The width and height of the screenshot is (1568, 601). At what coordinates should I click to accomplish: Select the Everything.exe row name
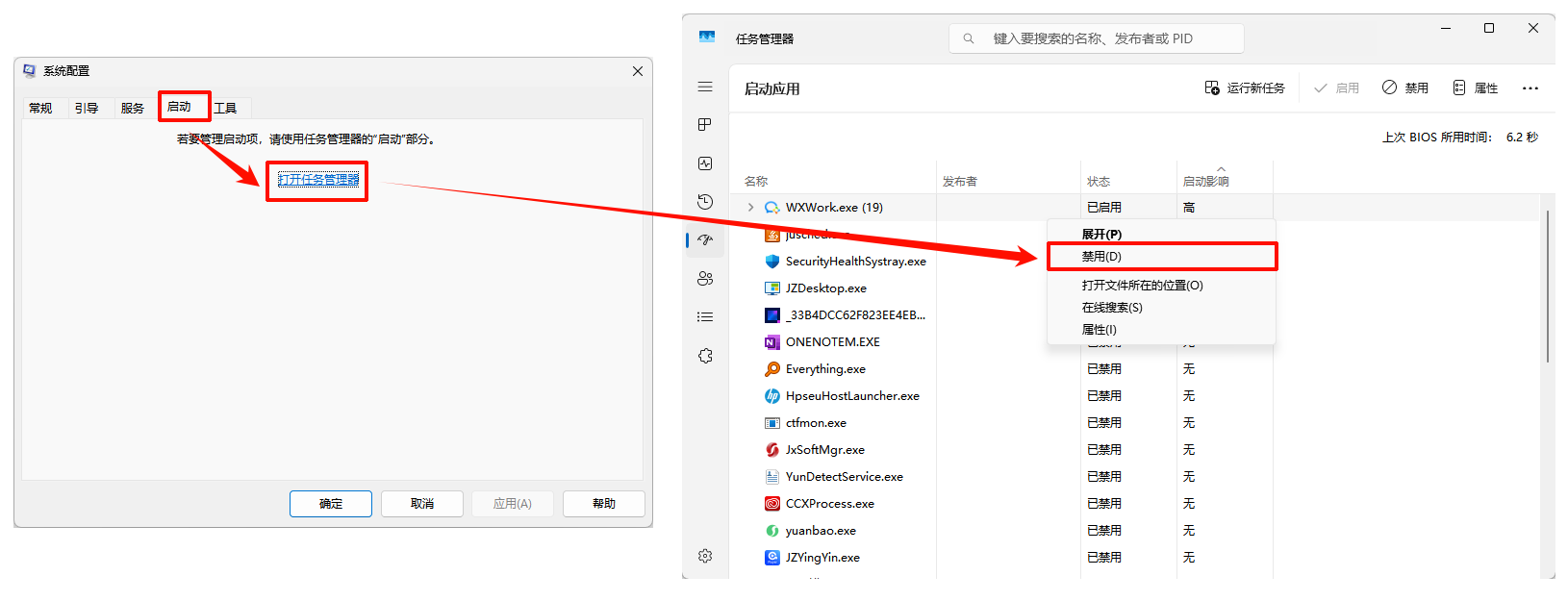tap(825, 369)
